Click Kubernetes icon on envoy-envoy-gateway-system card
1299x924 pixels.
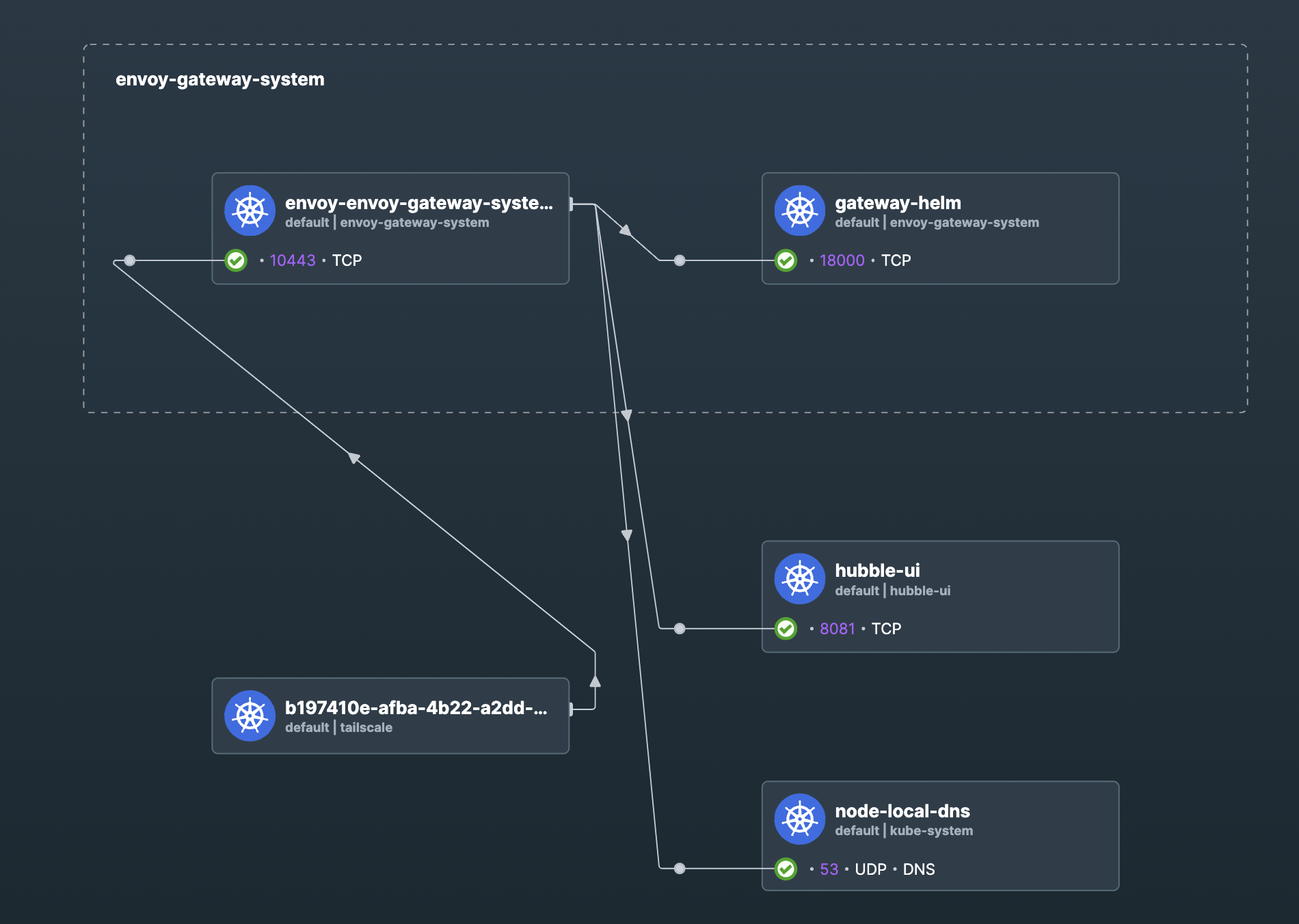pyautogui.click(x=250, y=210)
